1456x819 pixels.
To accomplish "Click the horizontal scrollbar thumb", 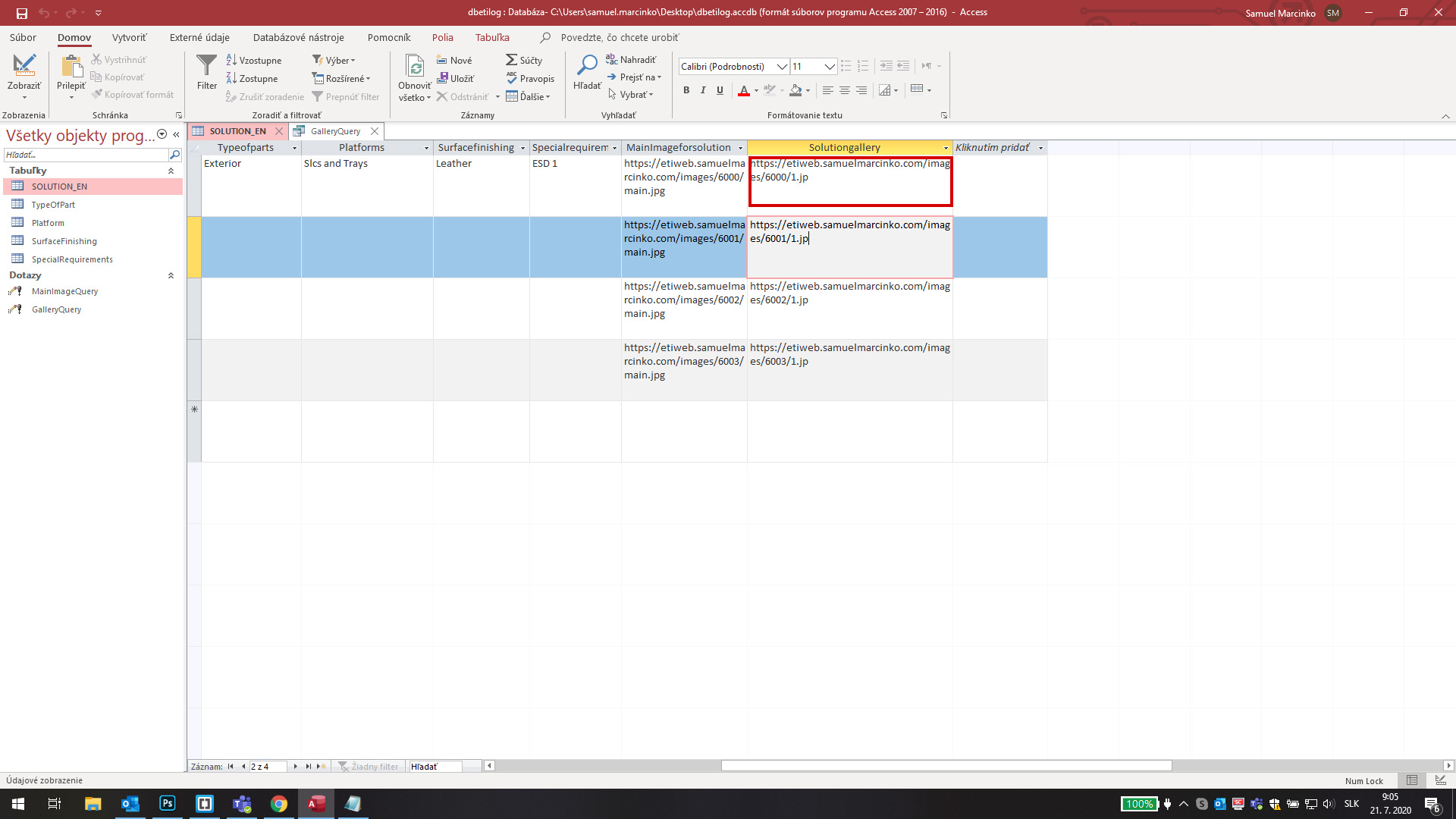I will [x=946, y=766].
